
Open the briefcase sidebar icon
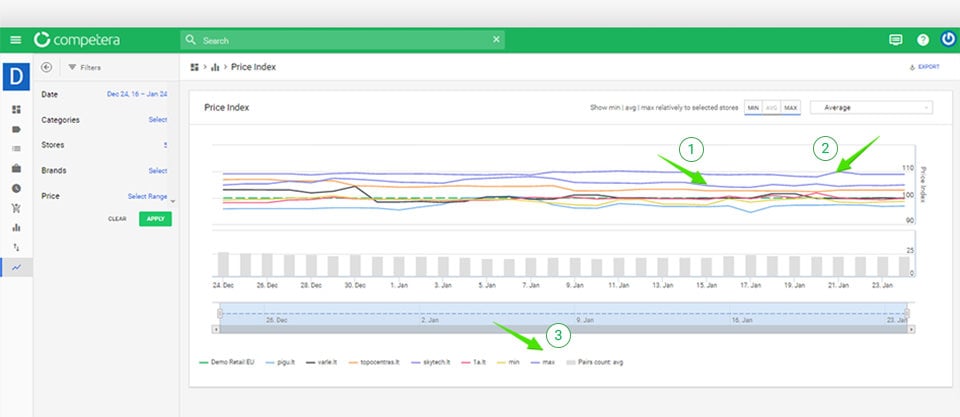(16, 168)
